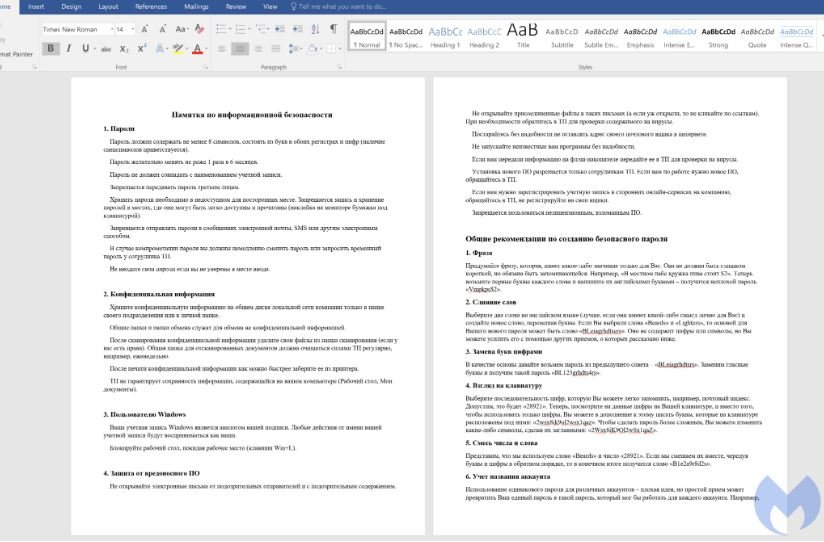Expand highlight color dropdown arrow
Image resolution: width=824 pixels, height=542 pixels.
coord(187,49)
